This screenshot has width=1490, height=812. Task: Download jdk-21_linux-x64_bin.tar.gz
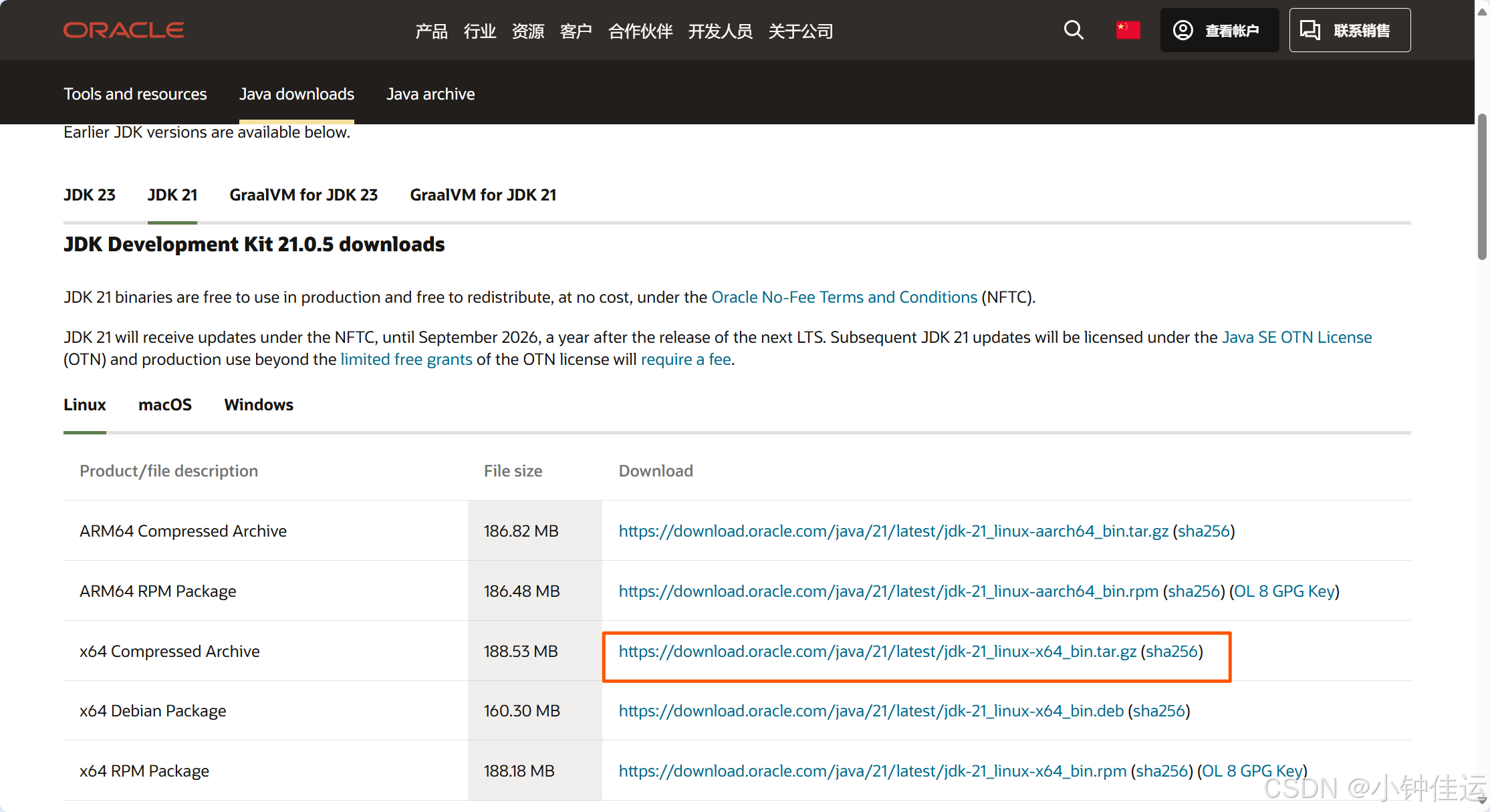tap(877, 651)
